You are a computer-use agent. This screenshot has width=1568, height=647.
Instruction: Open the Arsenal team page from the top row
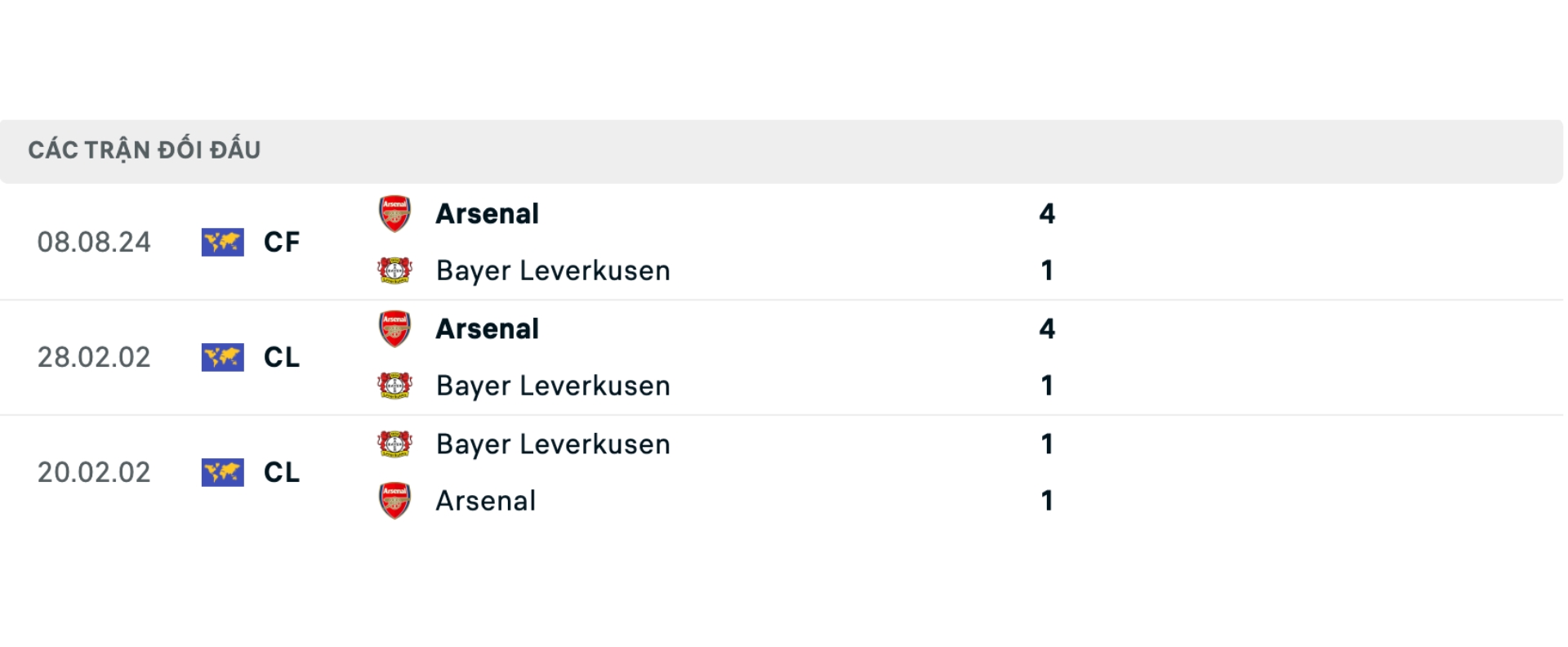pos(487,212)
